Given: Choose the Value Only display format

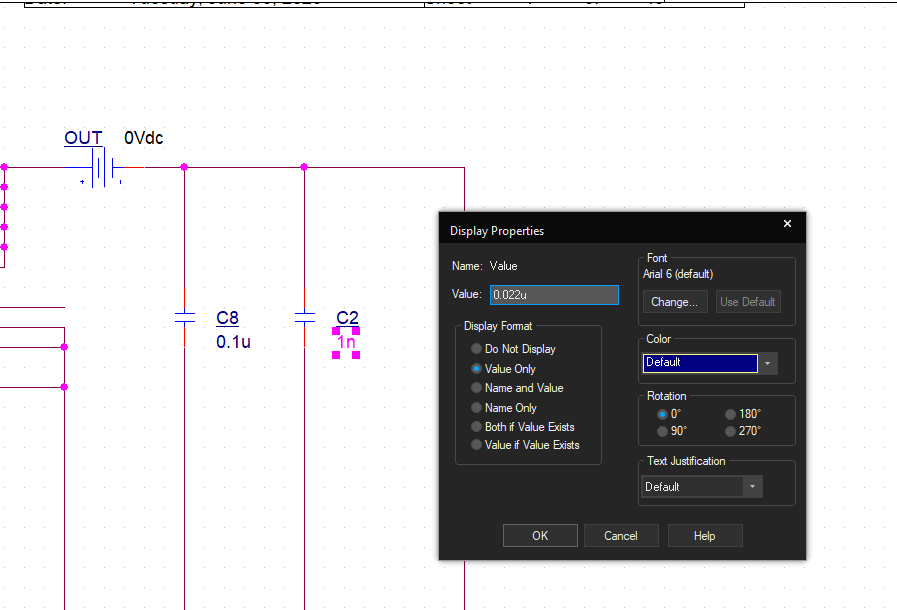Looking at the screenshot, I should pos(477,369).
